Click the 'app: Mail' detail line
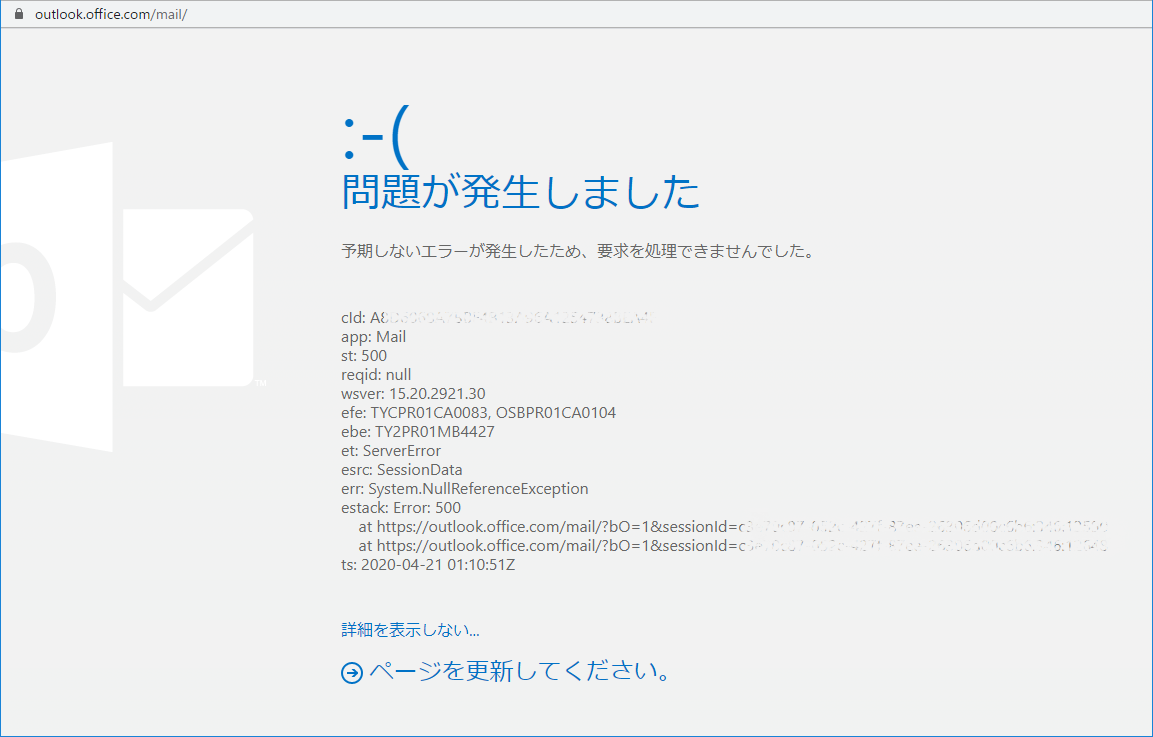Screen dimensions: 1153x737 click(x=373, y=337)
